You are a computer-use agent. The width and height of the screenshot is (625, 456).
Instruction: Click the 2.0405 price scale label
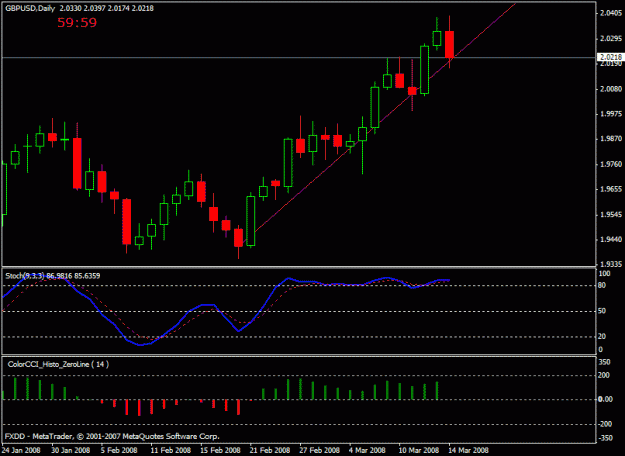611,13
